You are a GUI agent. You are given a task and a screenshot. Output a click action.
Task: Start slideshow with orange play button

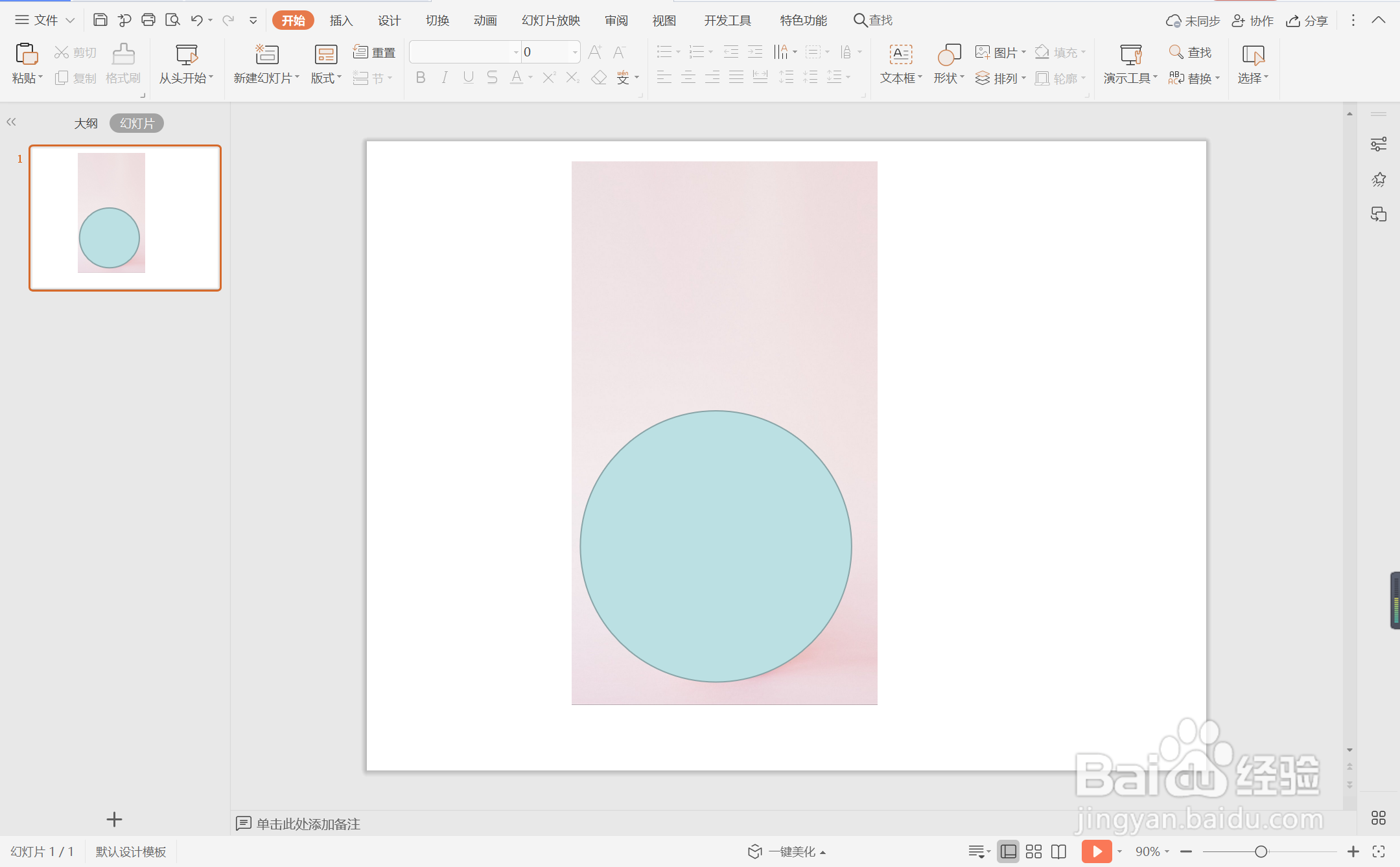point(1096,851)
